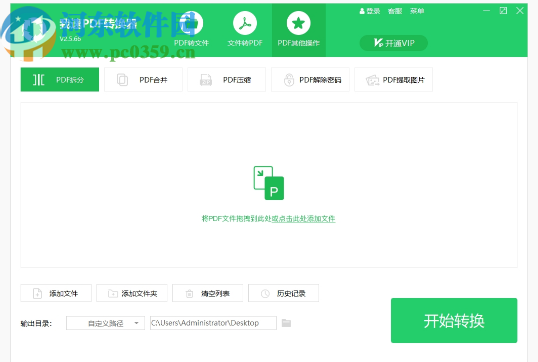Click the 开通VIP button
Screen dimensions: 538x362
[394, 43]
